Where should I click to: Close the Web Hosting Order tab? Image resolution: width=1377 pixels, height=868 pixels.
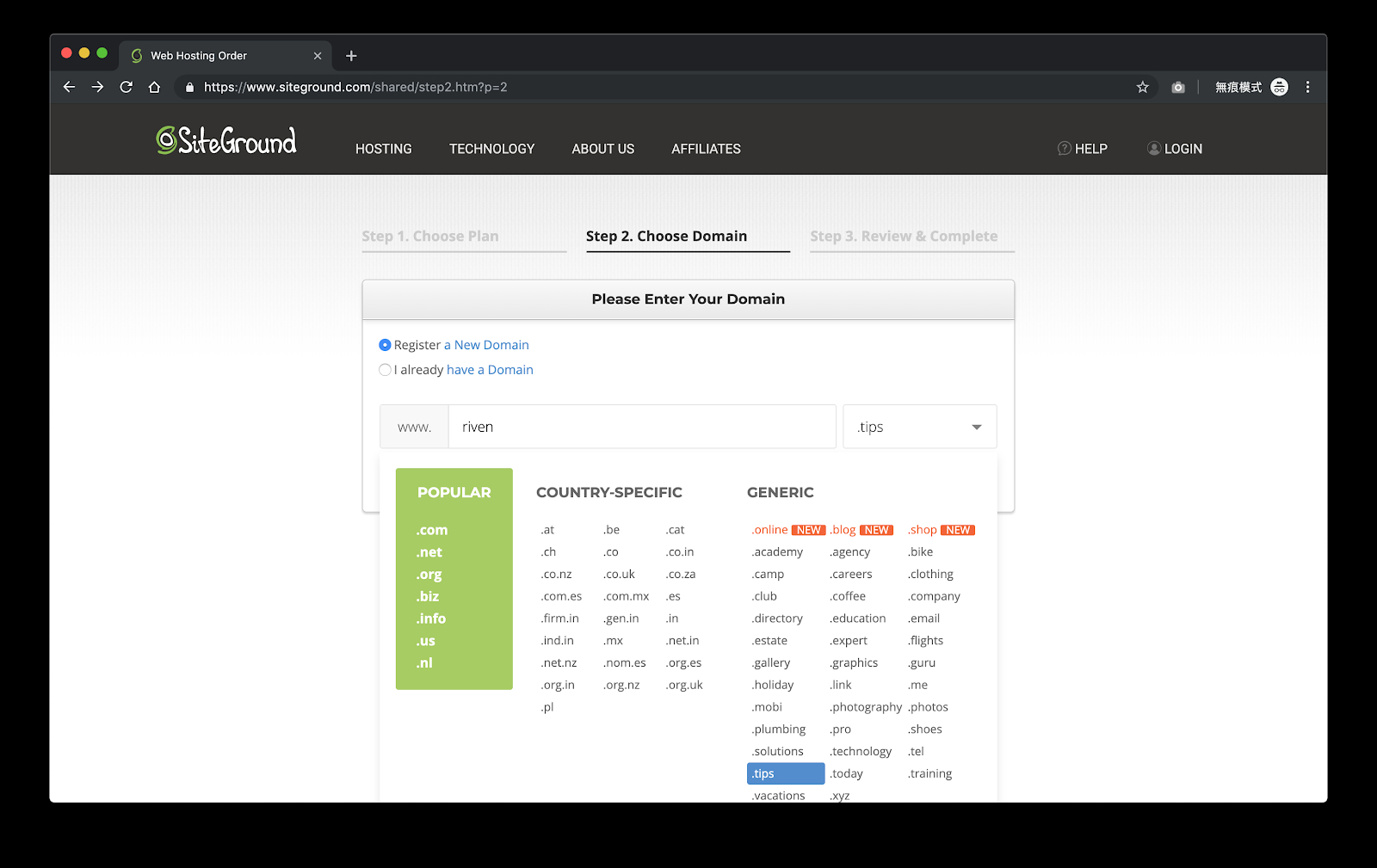coord(318,56)
